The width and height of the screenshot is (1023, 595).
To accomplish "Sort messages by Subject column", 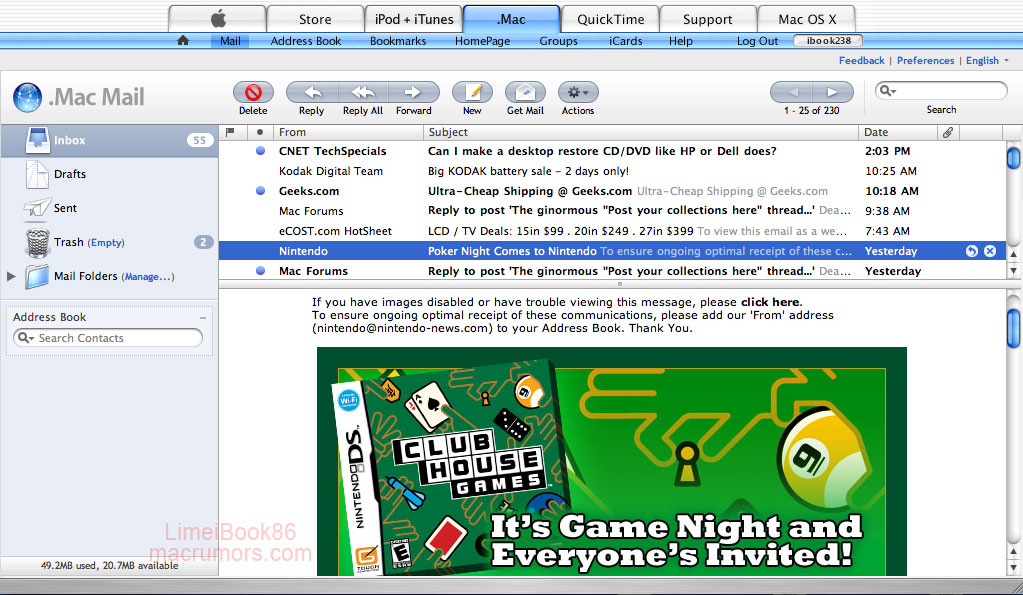I will point(641,132).
